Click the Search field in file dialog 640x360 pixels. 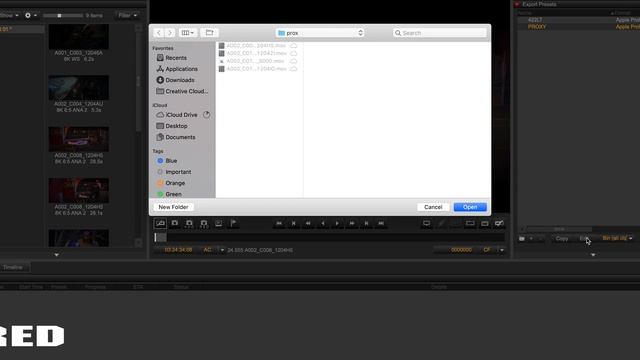[440, 33]
